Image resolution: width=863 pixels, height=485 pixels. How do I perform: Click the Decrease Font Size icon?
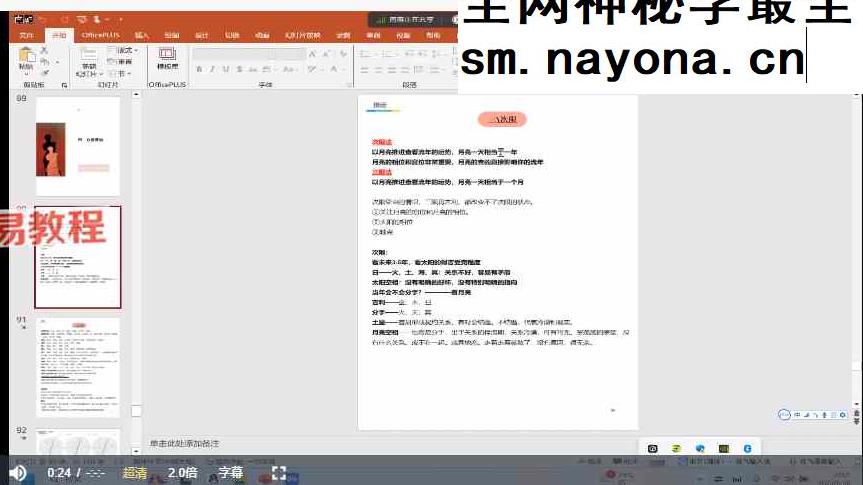coord(326,54)
